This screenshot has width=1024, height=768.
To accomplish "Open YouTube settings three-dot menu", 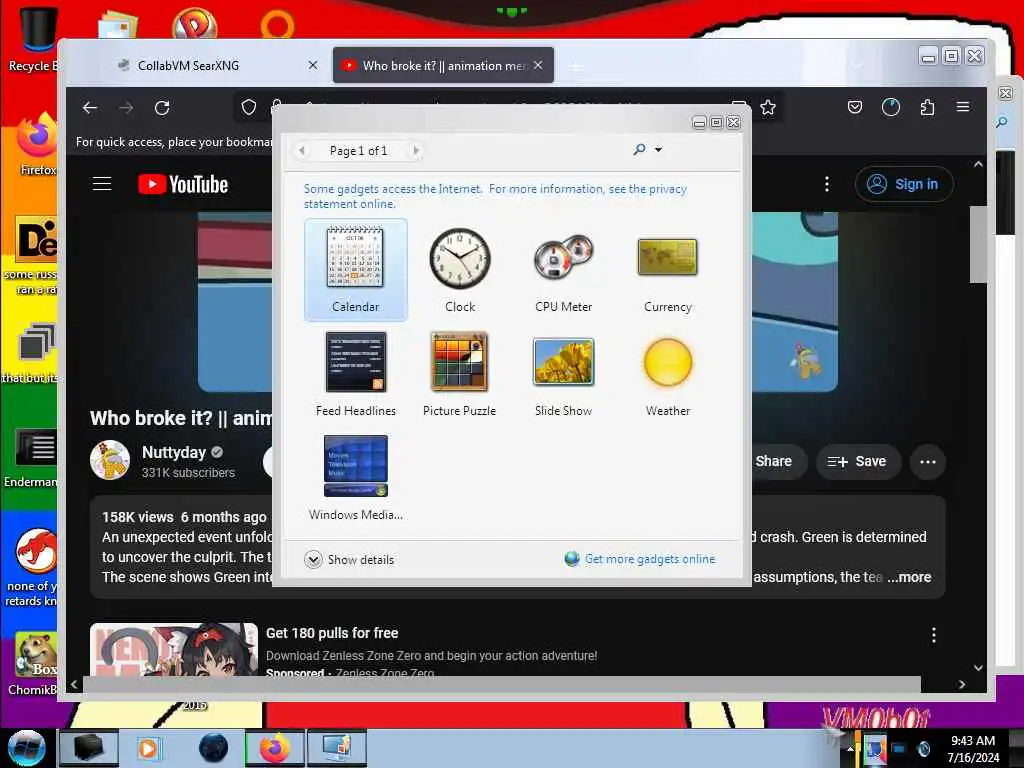I will (x=827, y=184).
